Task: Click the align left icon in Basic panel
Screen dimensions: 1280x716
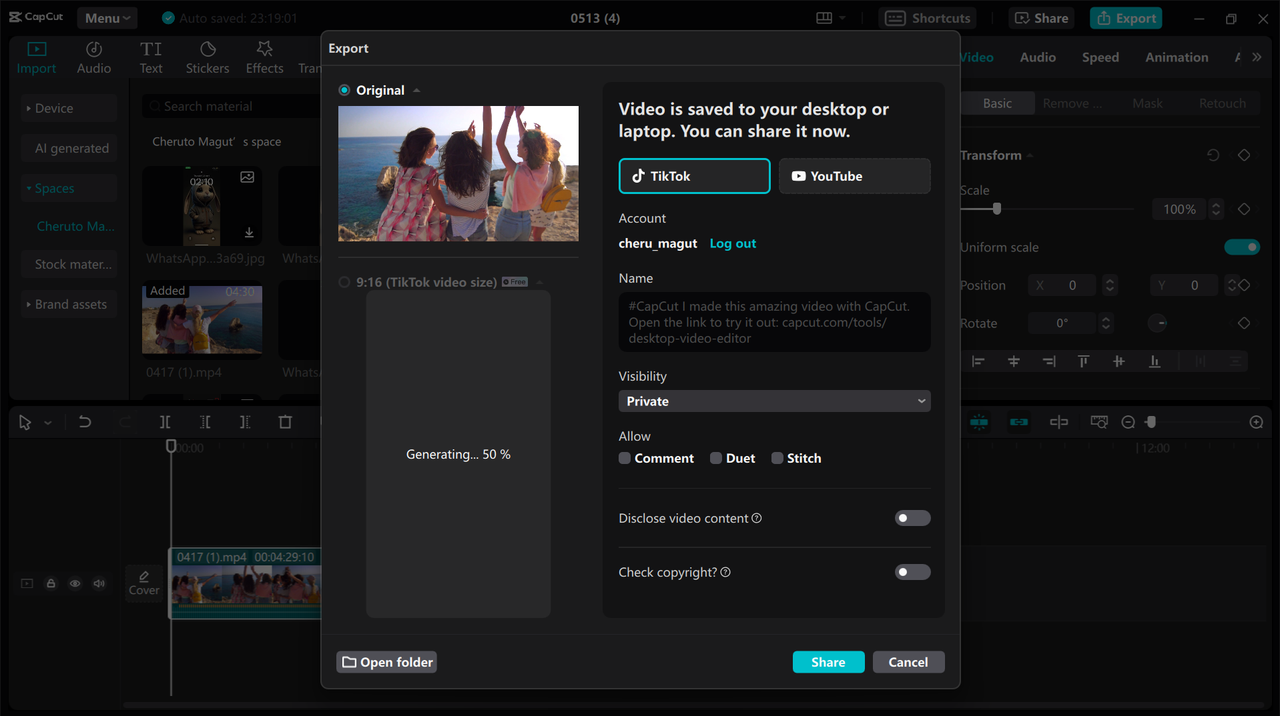Action: (978, 361)
